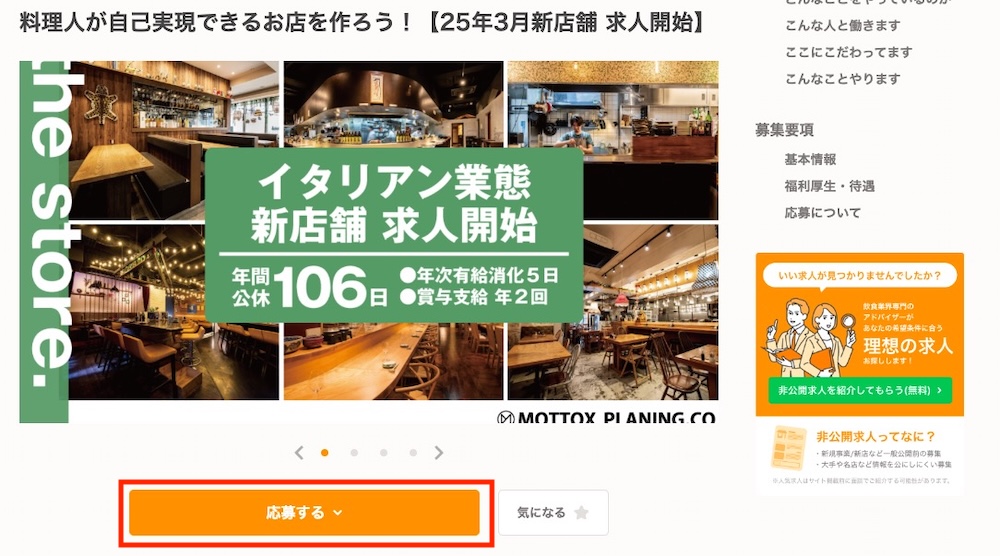Click the 非公開求人ってなに？ document icon

click(789, 448)
